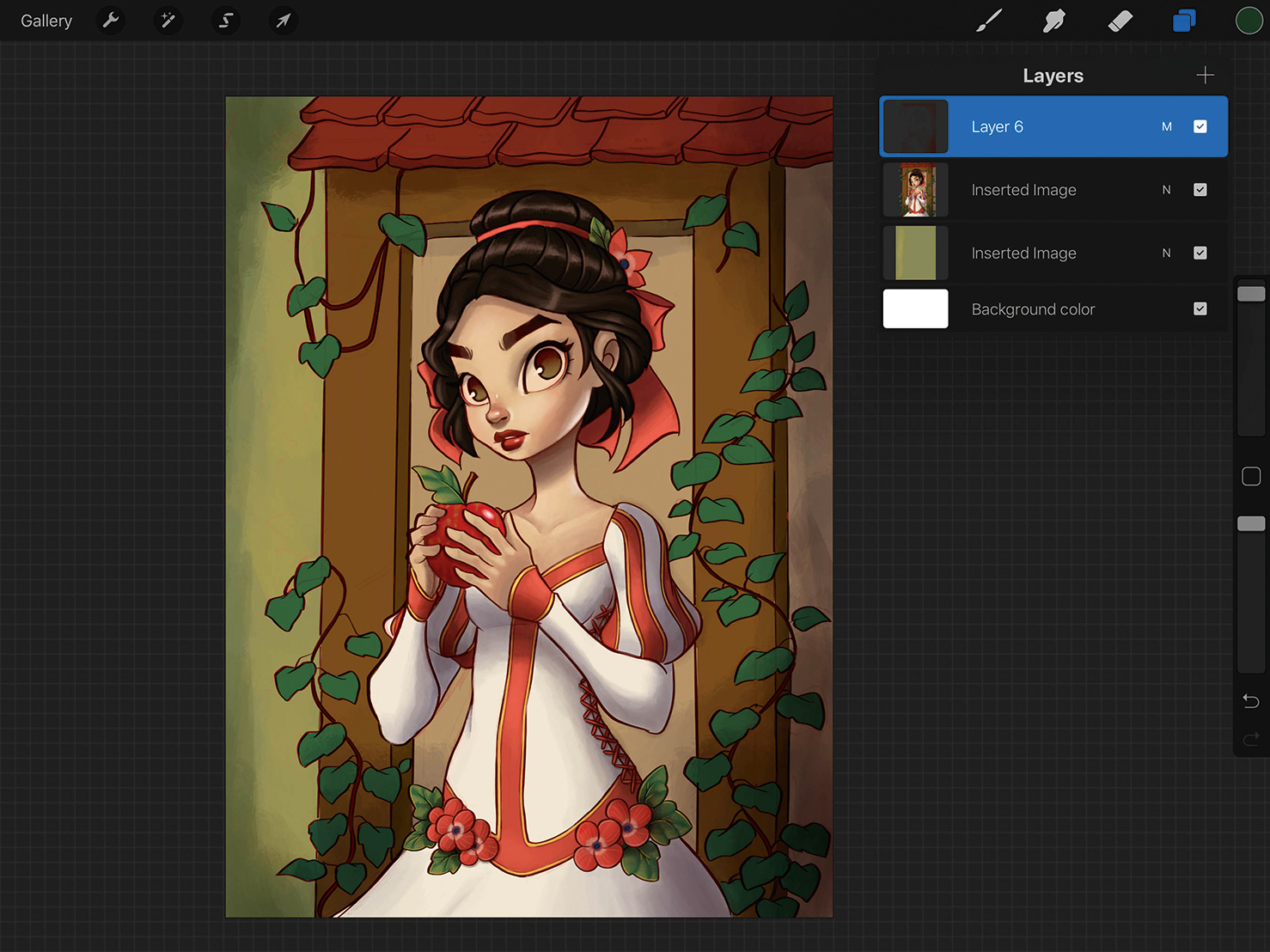Select the Background color label

(1033, 309)
